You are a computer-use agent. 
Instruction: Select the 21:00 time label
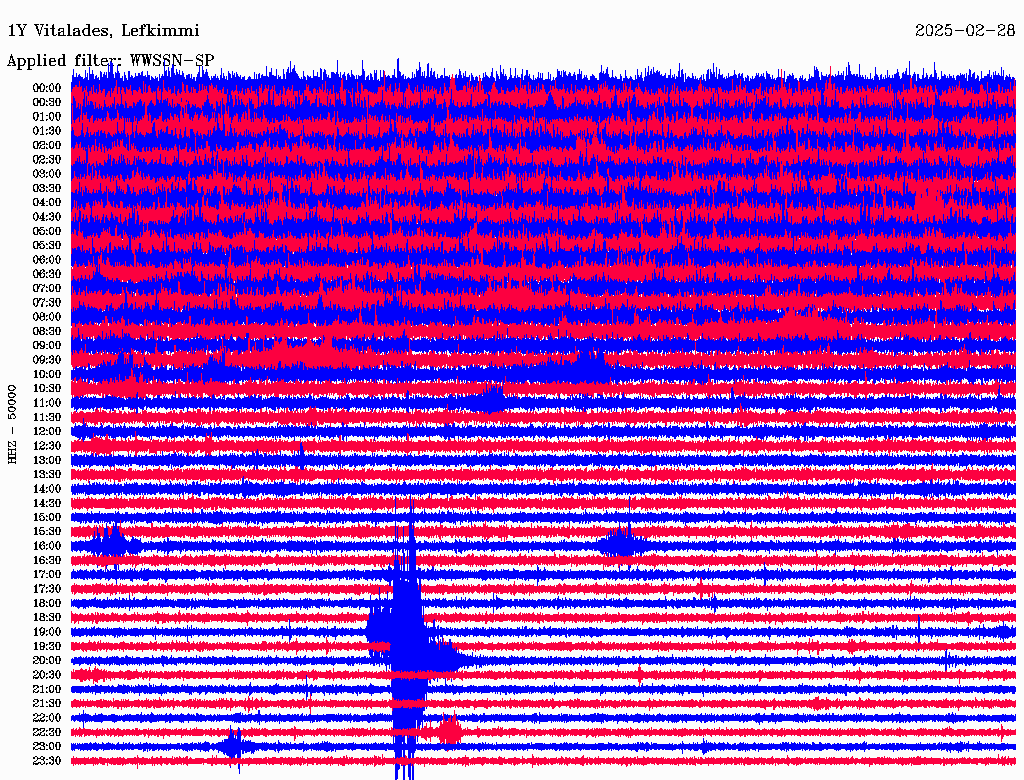(x=47, y=689)
